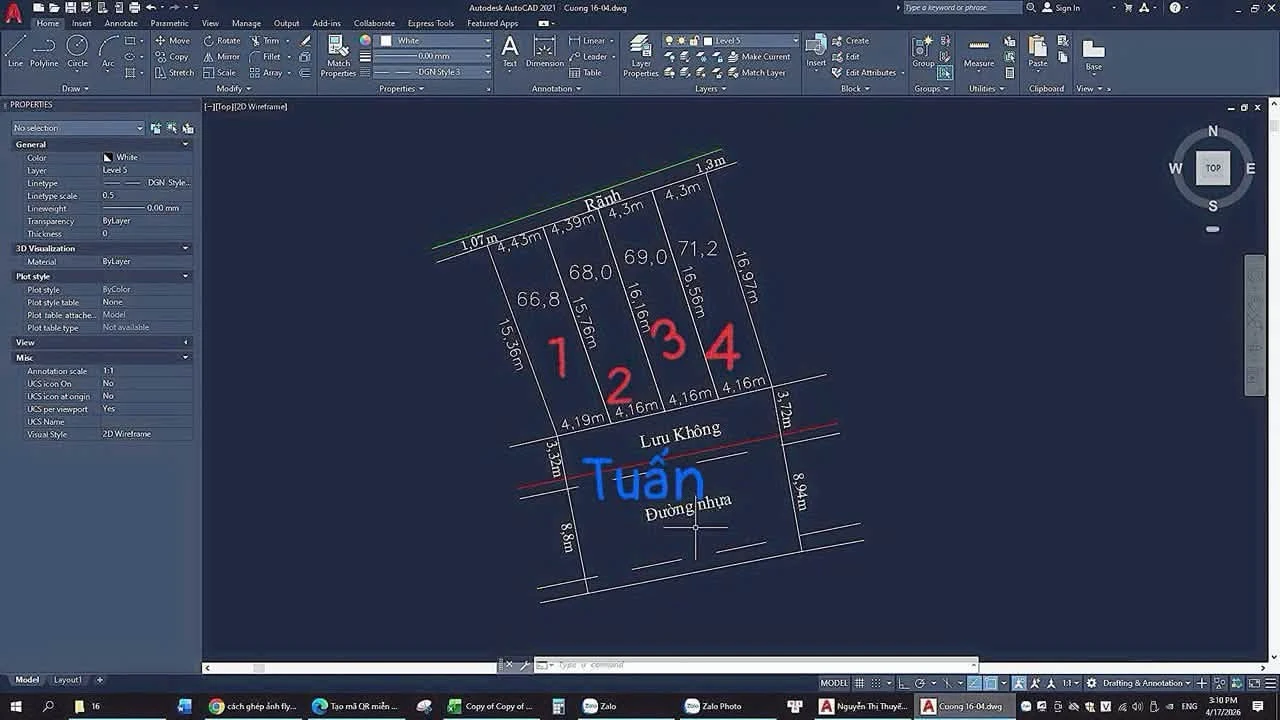1280x720 pixels.
Task: Click the Copy modify tool
Action: 172,57
